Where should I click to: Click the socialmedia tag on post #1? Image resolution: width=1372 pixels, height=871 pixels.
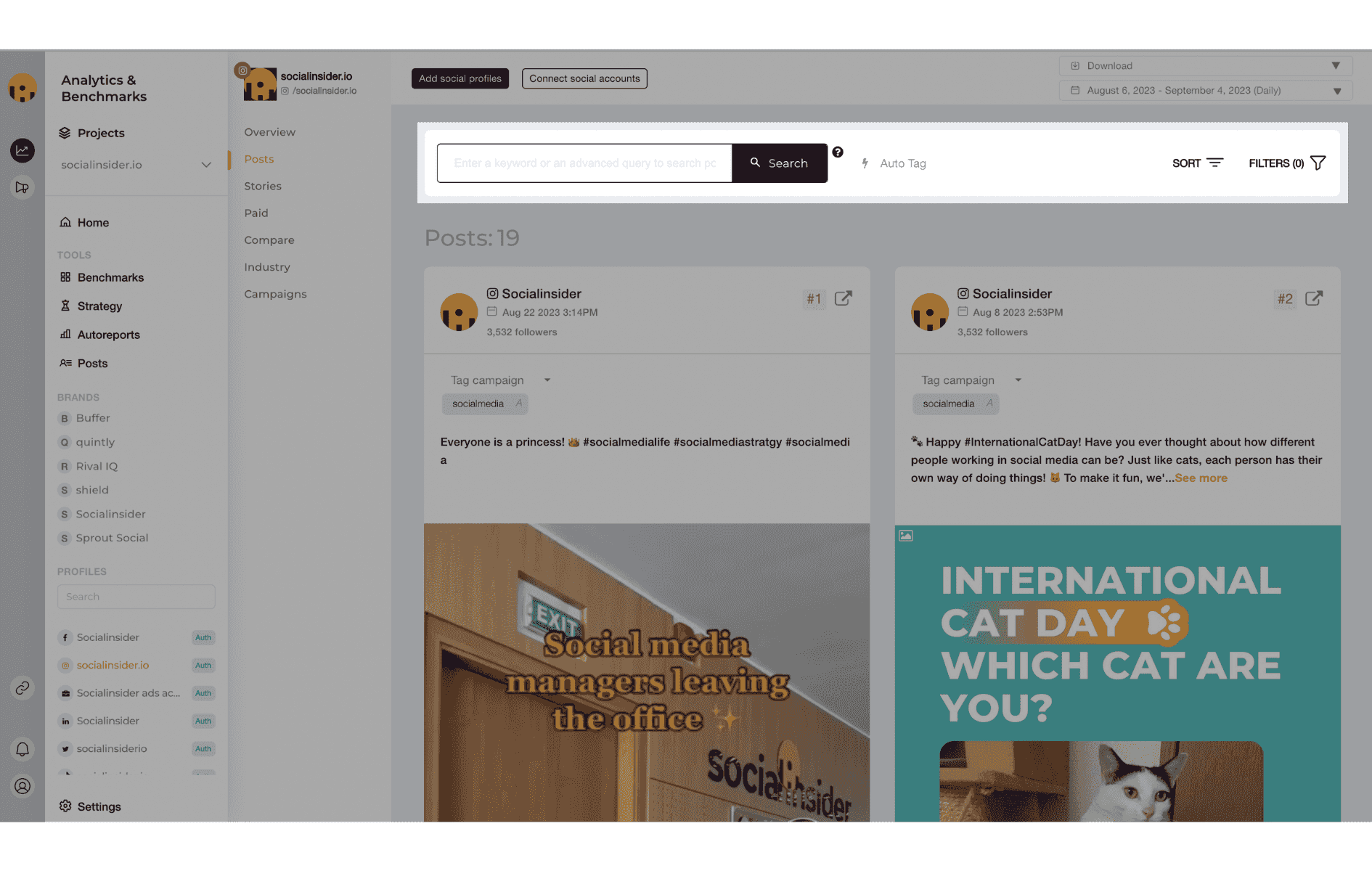[485, 404]
